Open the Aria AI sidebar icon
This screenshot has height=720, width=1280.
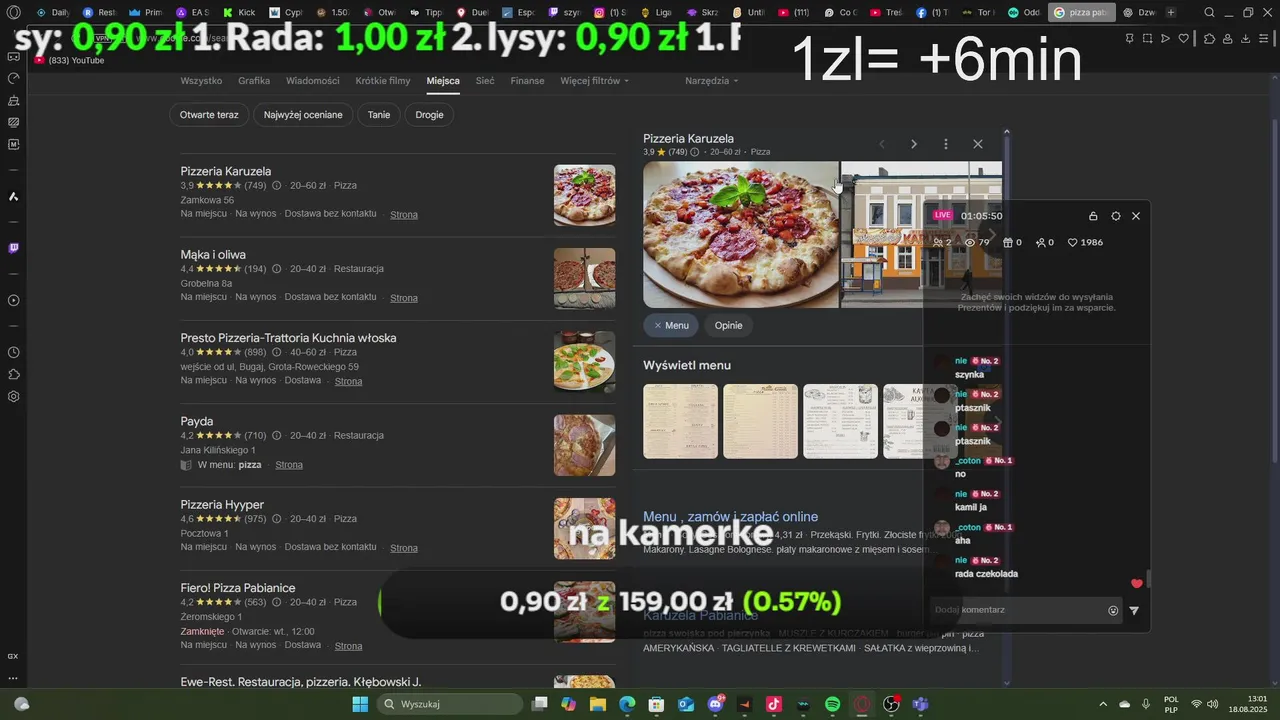[14, 196]
